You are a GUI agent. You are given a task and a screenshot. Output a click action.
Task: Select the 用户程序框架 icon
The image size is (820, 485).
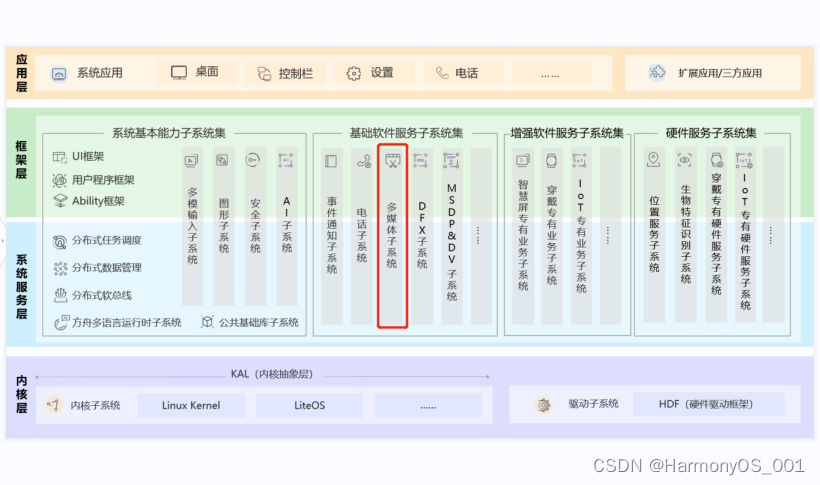pyautogui.click(x=60, y=181)
